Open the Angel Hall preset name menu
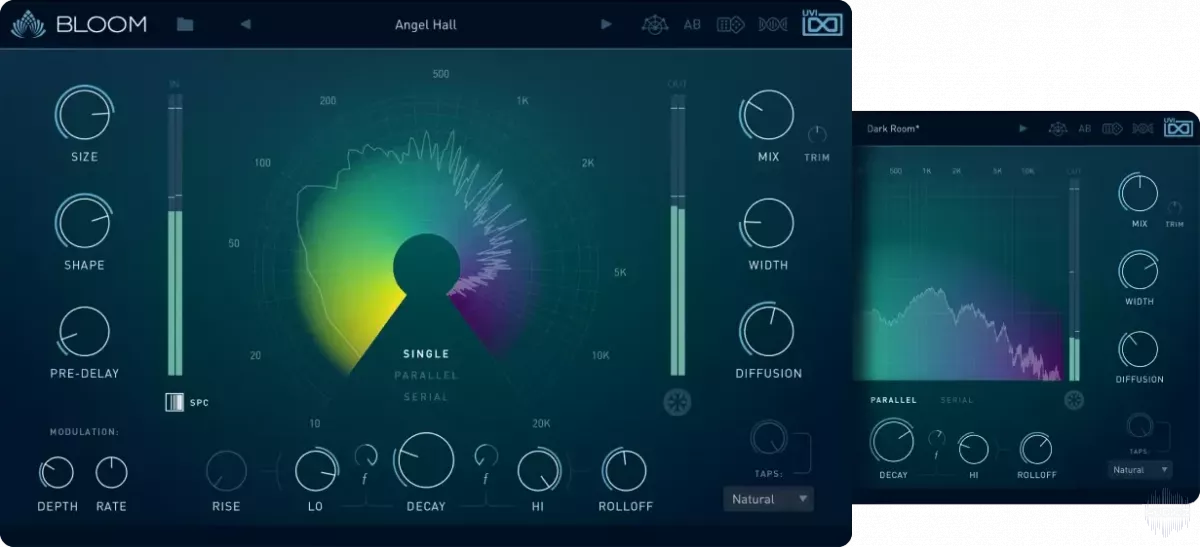 pyautogui.click(x=426, y=25)
